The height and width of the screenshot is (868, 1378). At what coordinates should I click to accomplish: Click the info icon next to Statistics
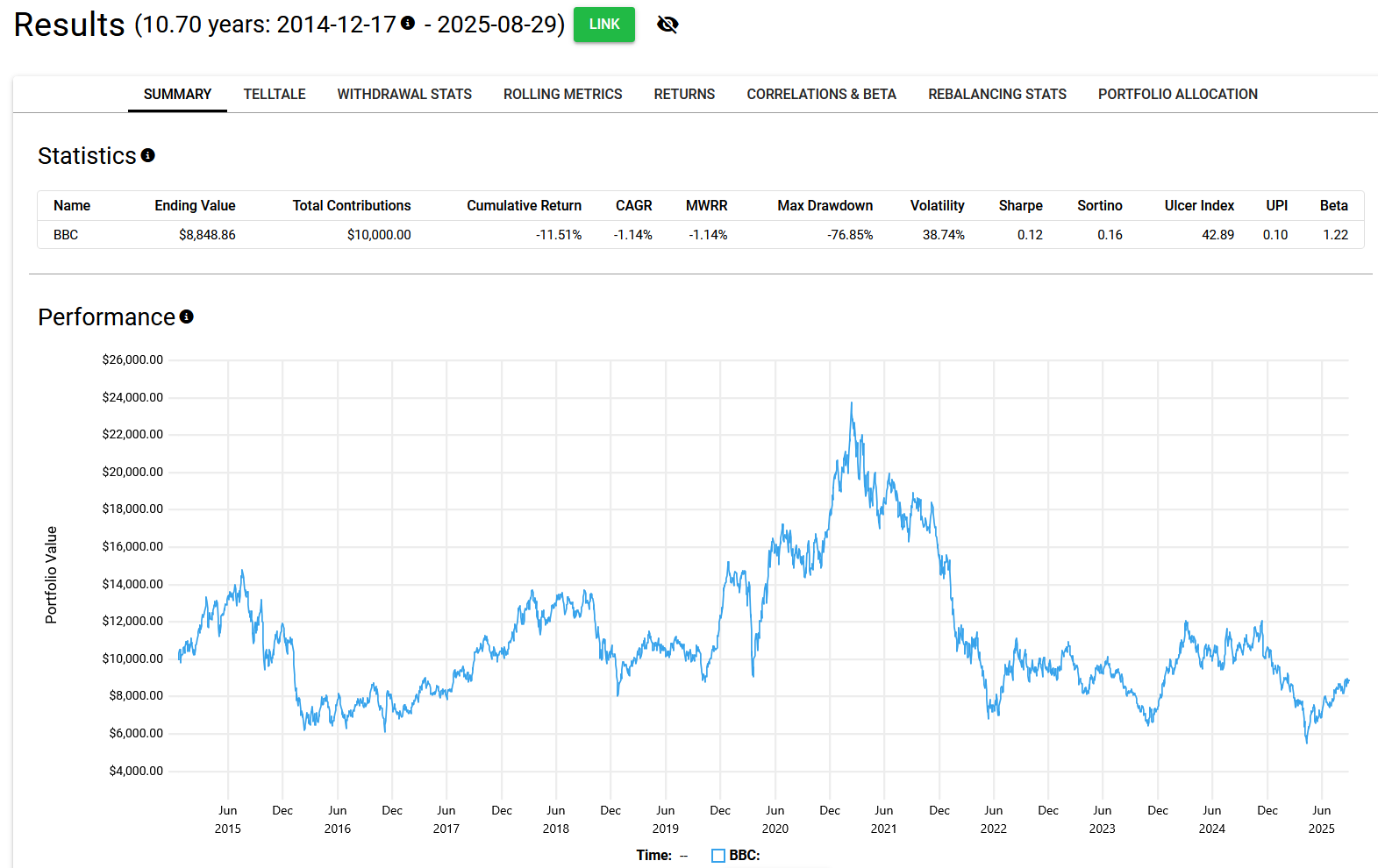[x=148, y=155]
